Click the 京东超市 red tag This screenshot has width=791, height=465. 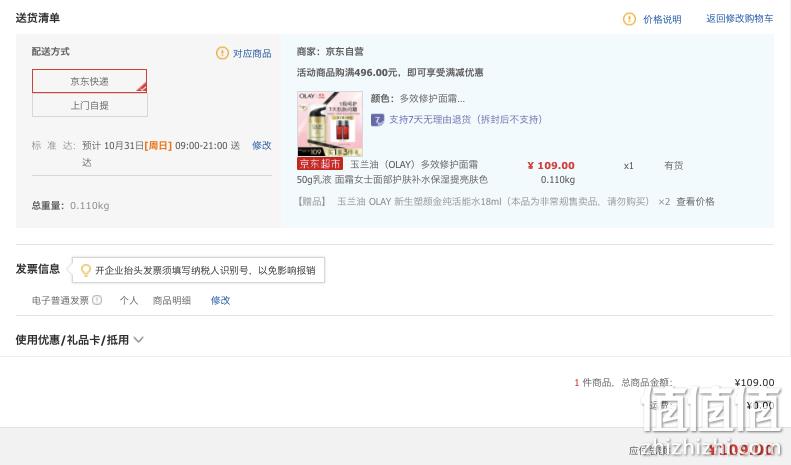coord(320,164)
